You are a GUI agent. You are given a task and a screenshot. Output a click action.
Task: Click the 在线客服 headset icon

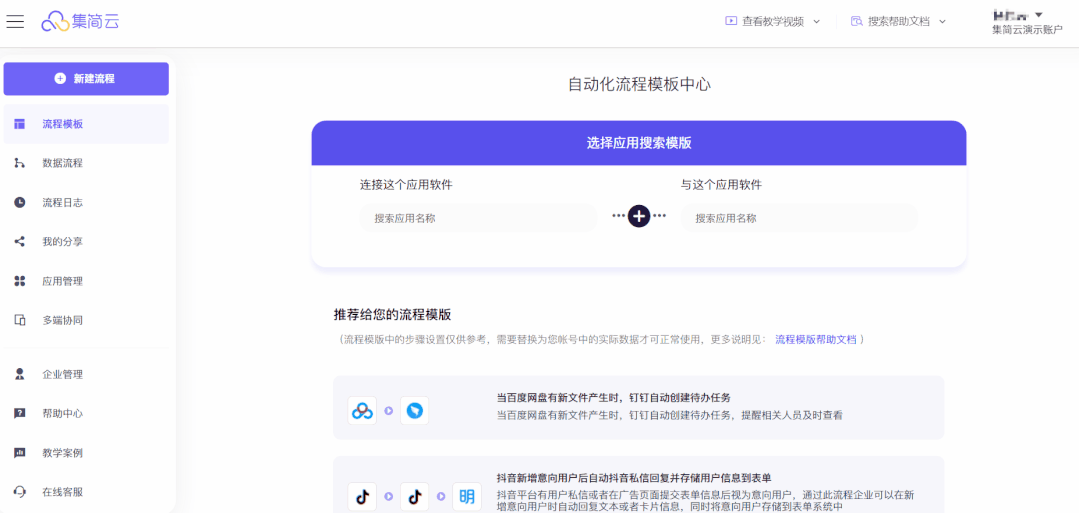(x=19, y=492)
